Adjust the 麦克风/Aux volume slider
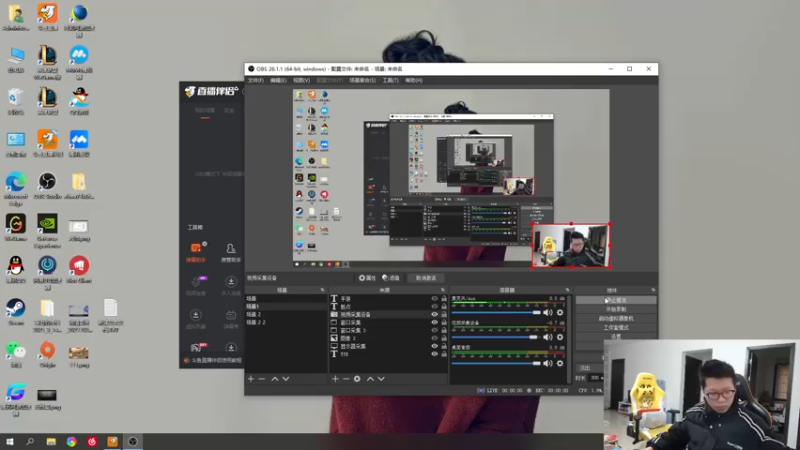Viewport: 800px width, 450px height. [496, 312]
